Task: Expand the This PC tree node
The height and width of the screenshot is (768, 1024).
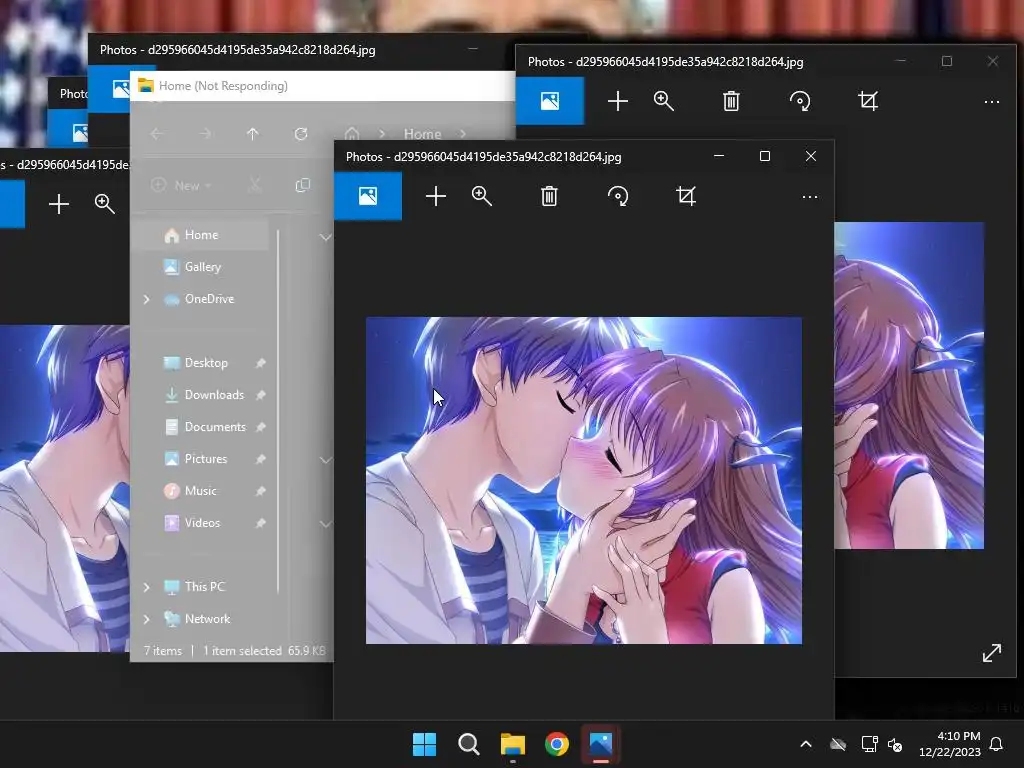Action: tap(147, 587)
